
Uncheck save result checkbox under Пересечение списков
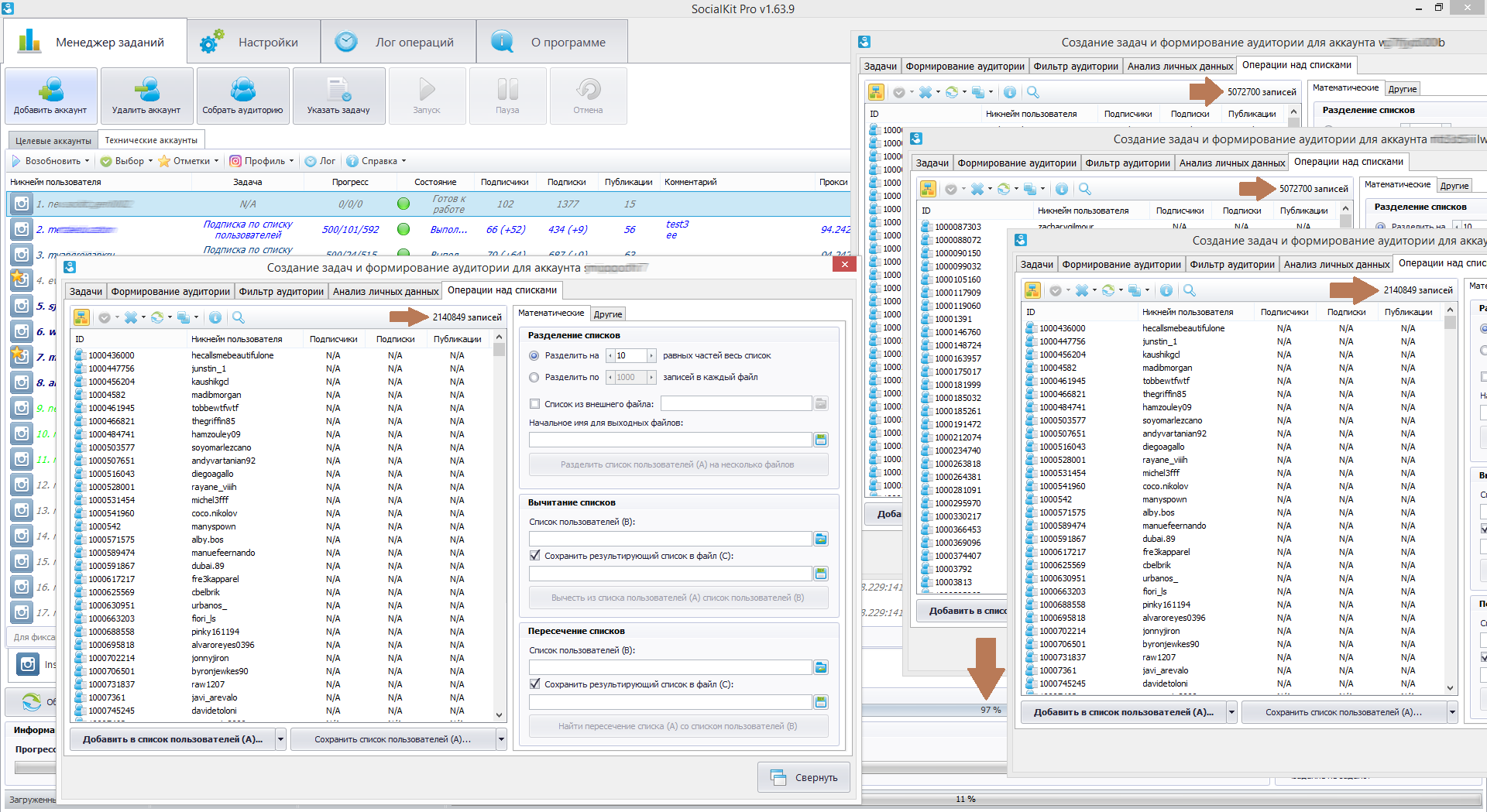tap(534, 684)
